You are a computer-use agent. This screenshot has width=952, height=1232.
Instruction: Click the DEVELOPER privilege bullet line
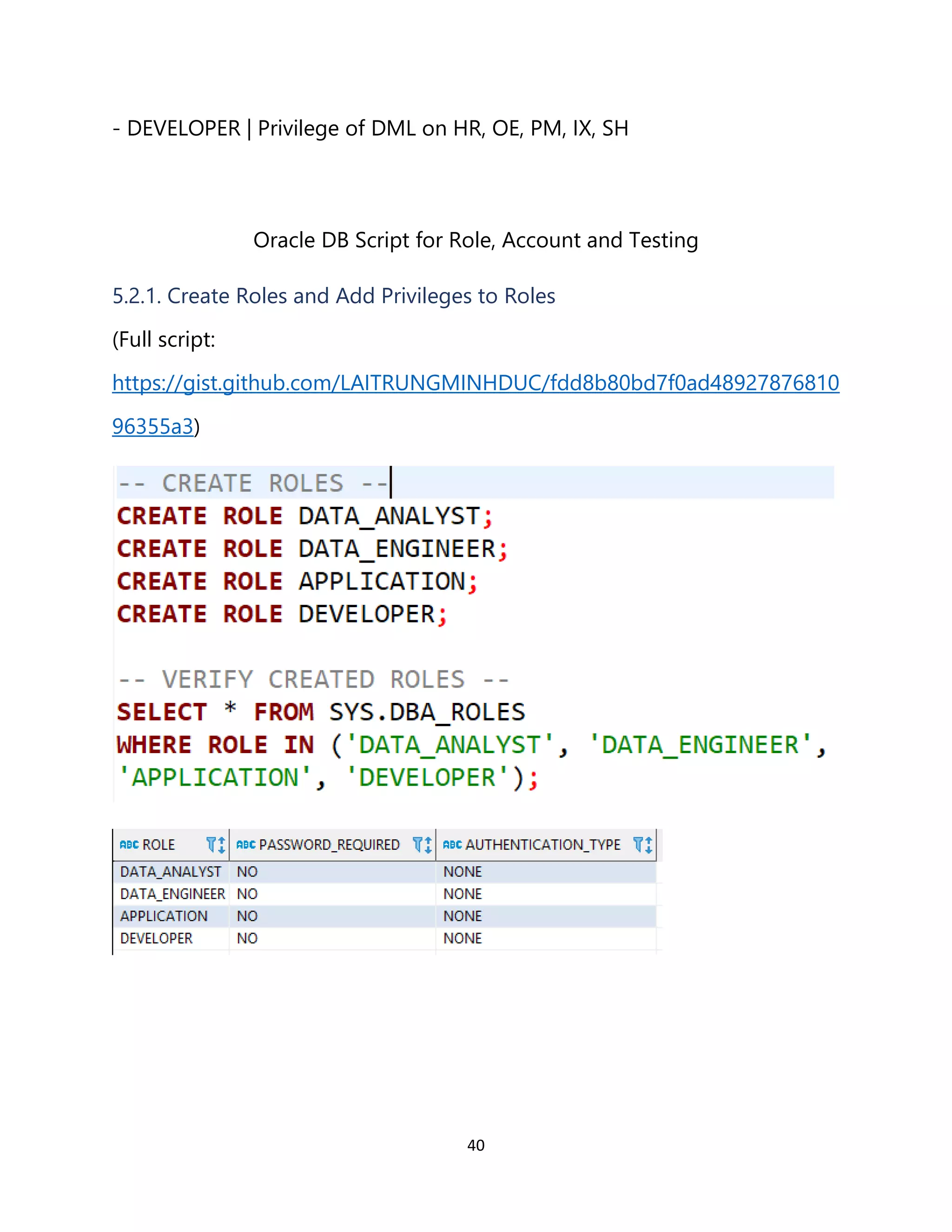click(x=370, y=129)
